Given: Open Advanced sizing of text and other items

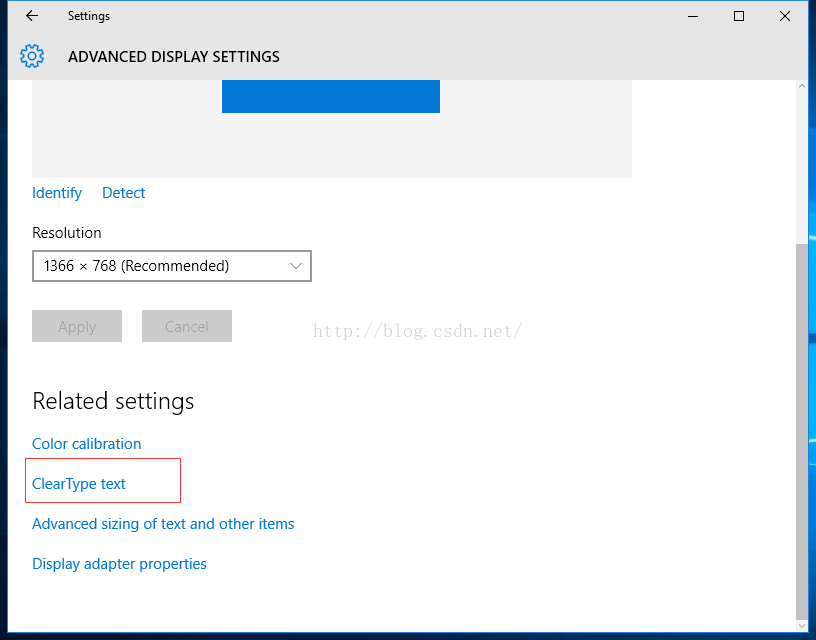Looking at the screenshot, I should tap(163, 524).
